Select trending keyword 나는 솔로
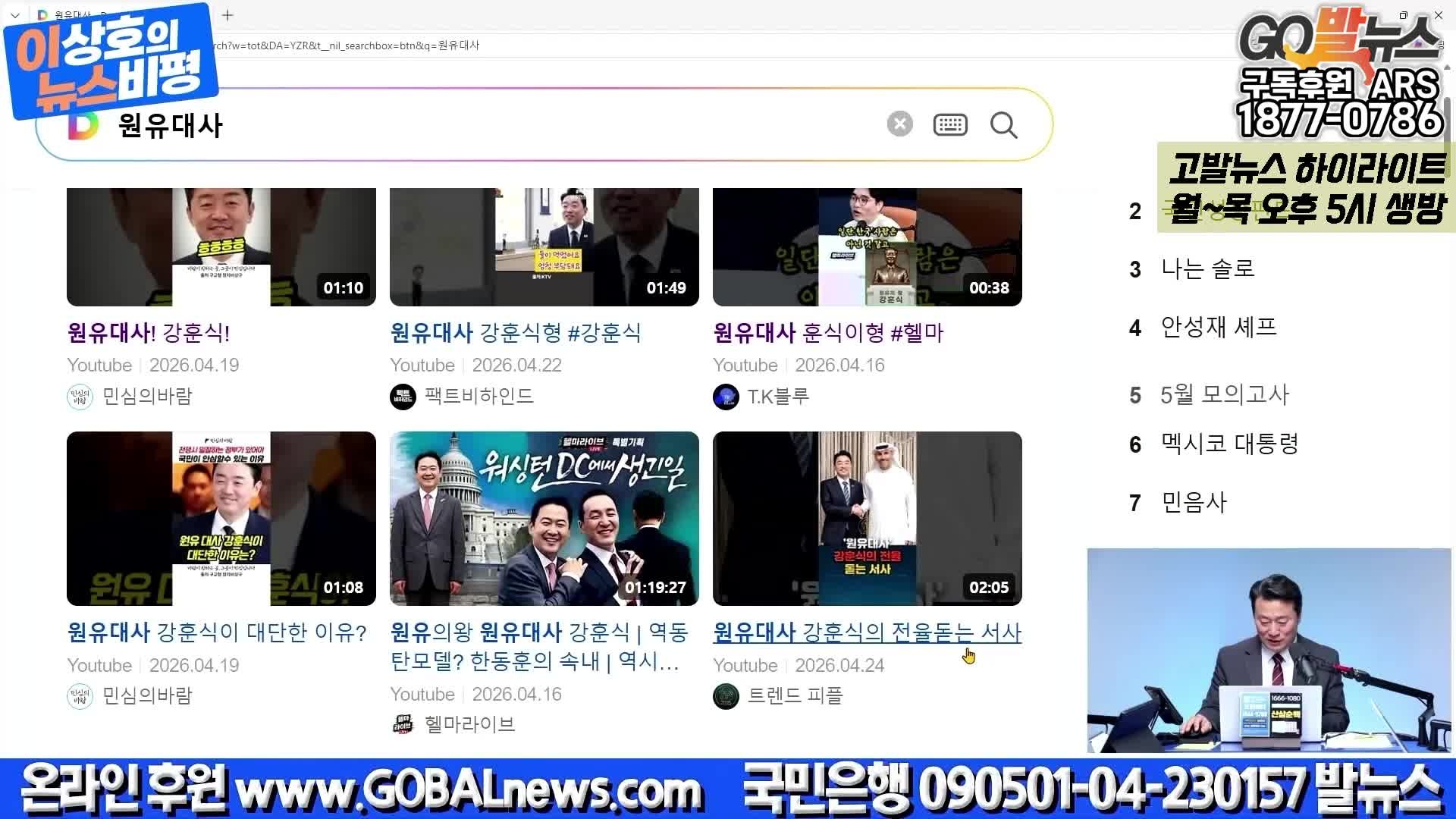The image size is (1456, 819). pos(1208,268)
